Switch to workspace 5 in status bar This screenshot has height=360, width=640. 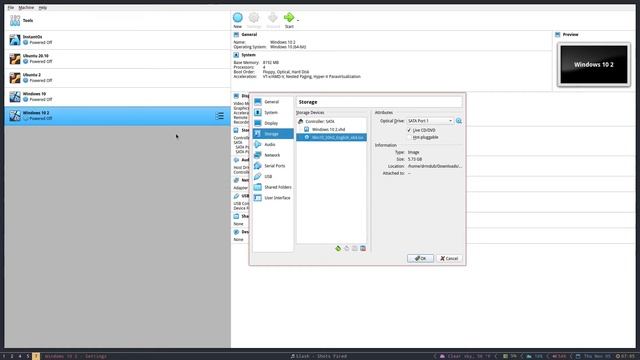coord(28,356)
